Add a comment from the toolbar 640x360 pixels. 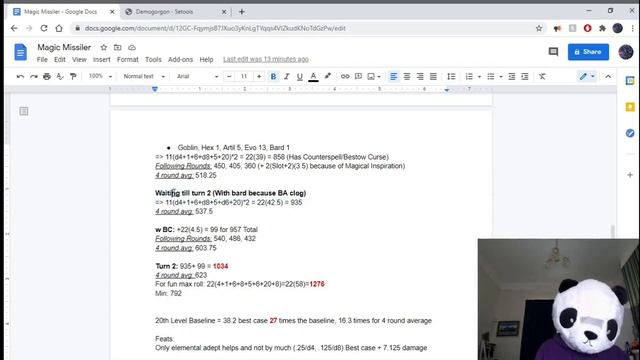pos(358,76)
